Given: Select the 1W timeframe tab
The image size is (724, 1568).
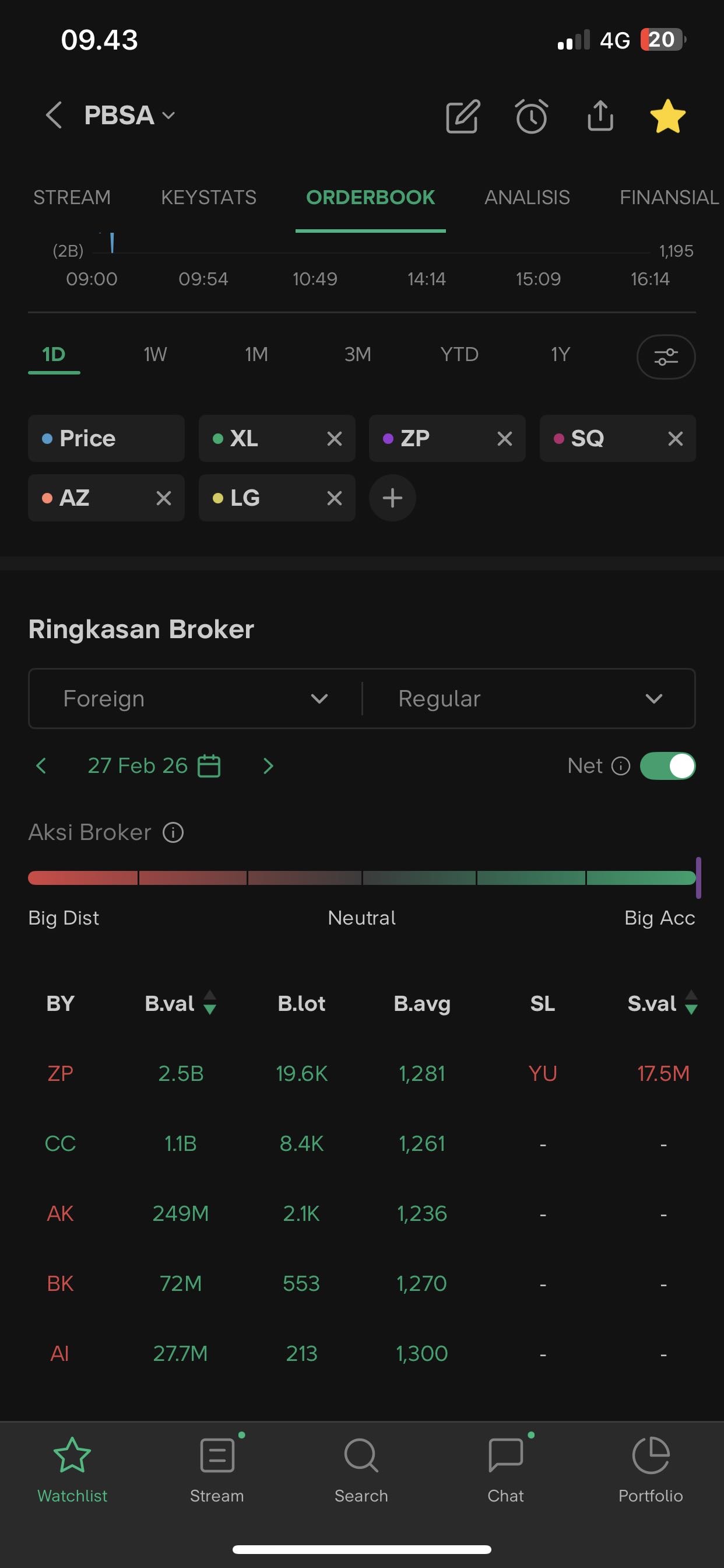Looking at the screenshot, I should click(x=155, y=354).
